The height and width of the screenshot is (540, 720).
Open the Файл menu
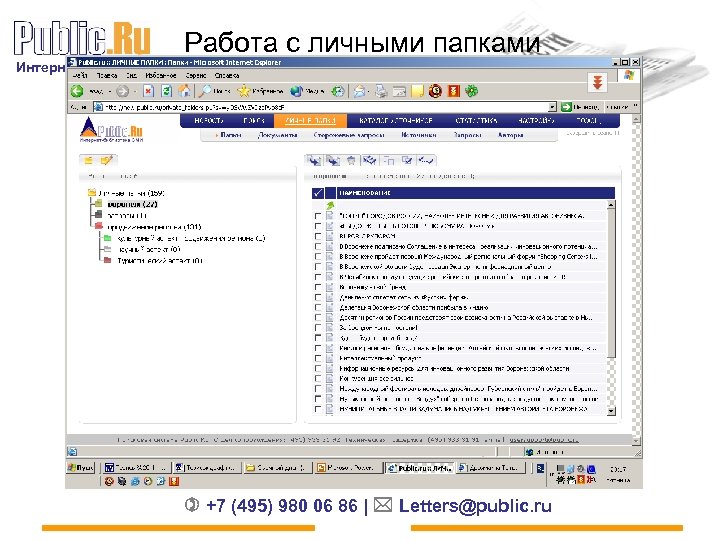80,75
